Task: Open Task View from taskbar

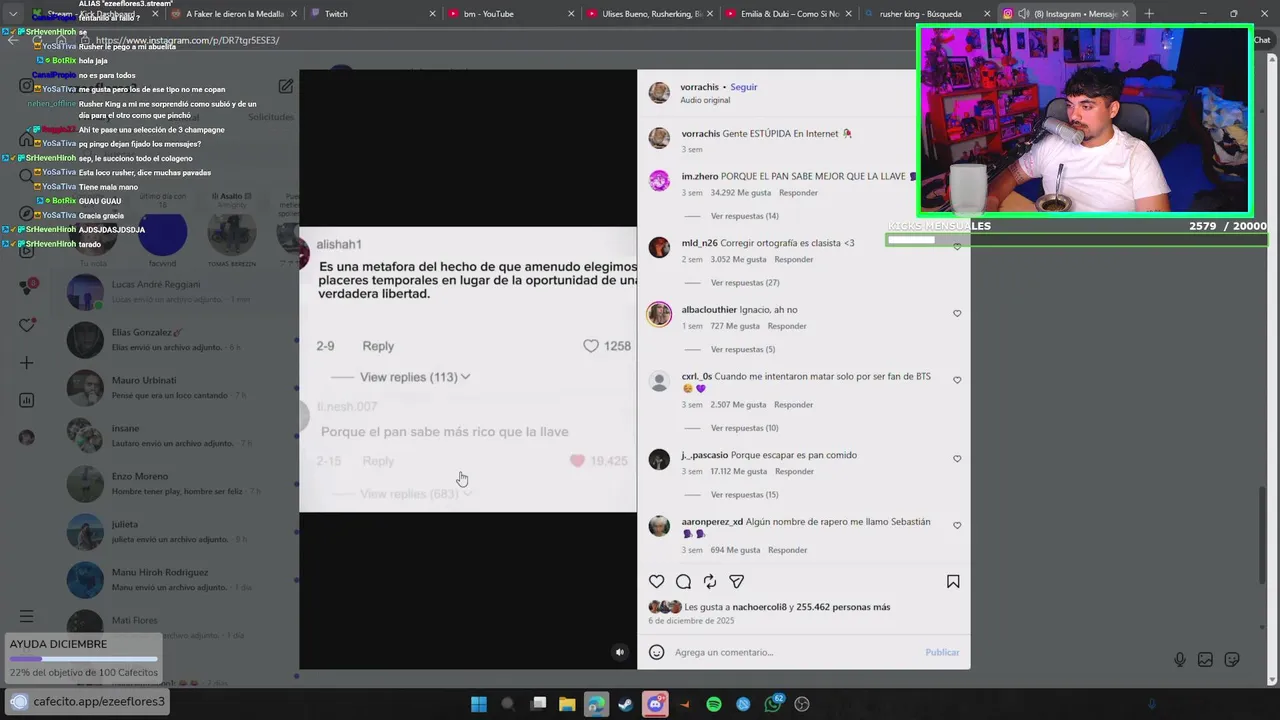Action: tap(538, 704)
